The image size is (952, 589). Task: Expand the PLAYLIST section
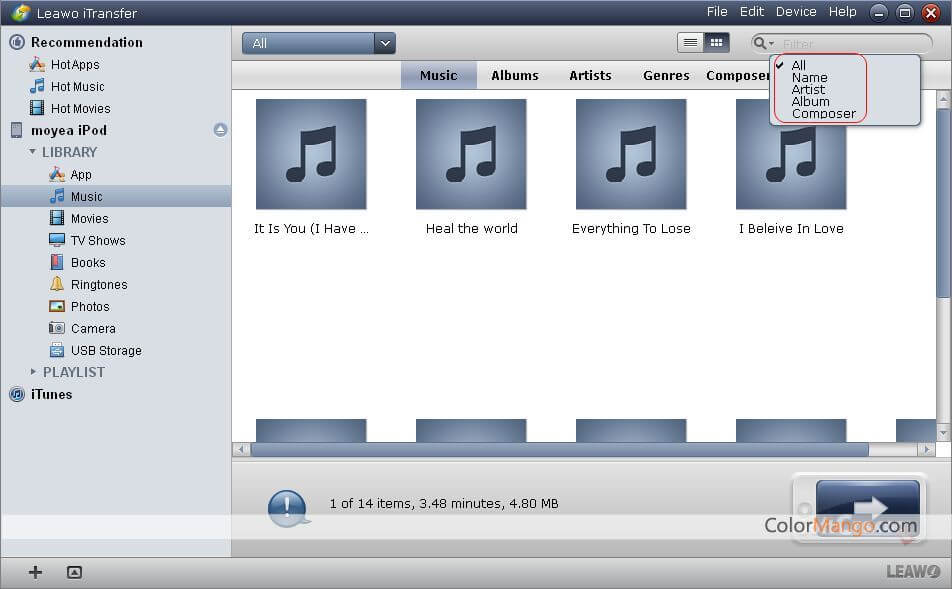coord(33,372)
